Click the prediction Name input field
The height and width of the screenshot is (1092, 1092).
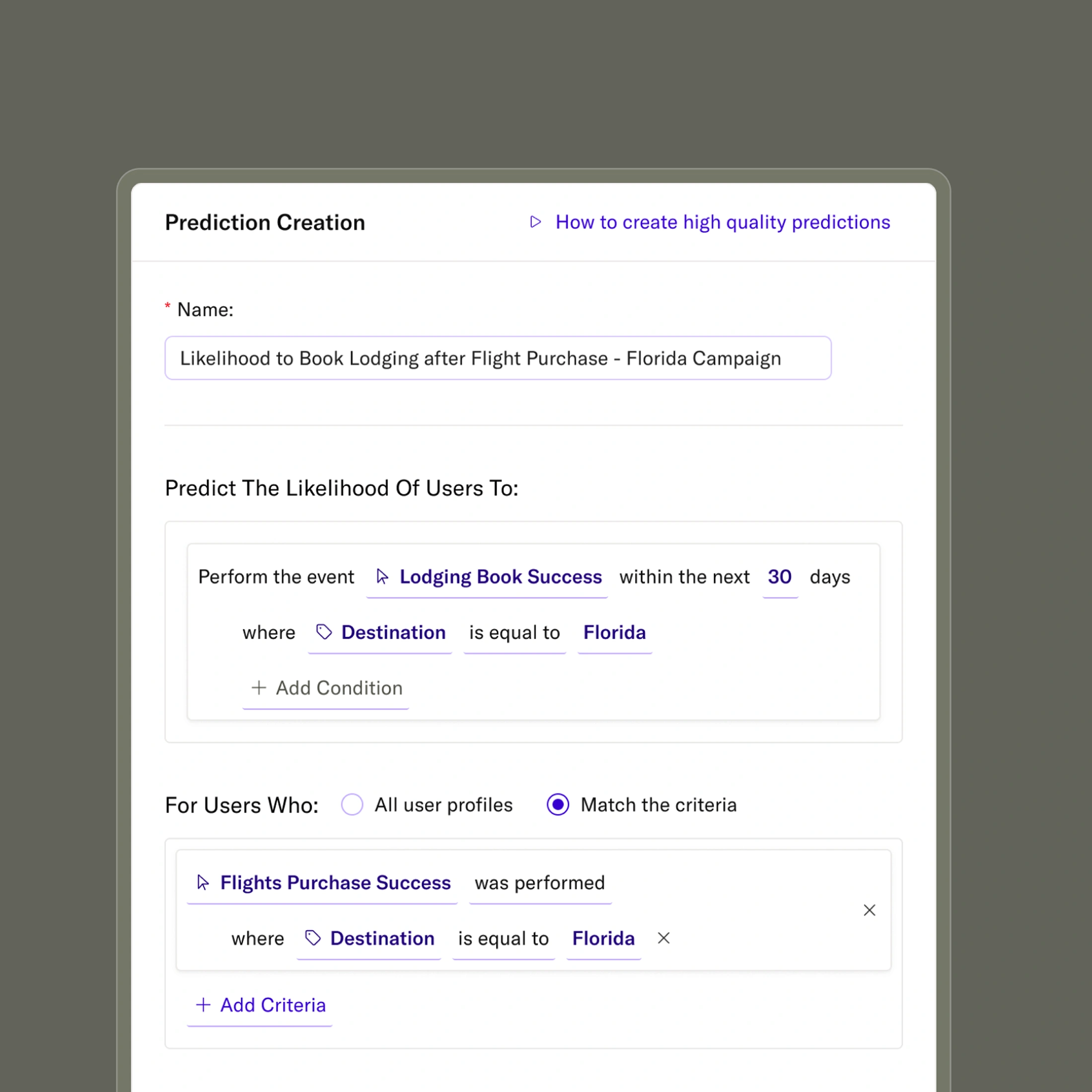[498, 359]
